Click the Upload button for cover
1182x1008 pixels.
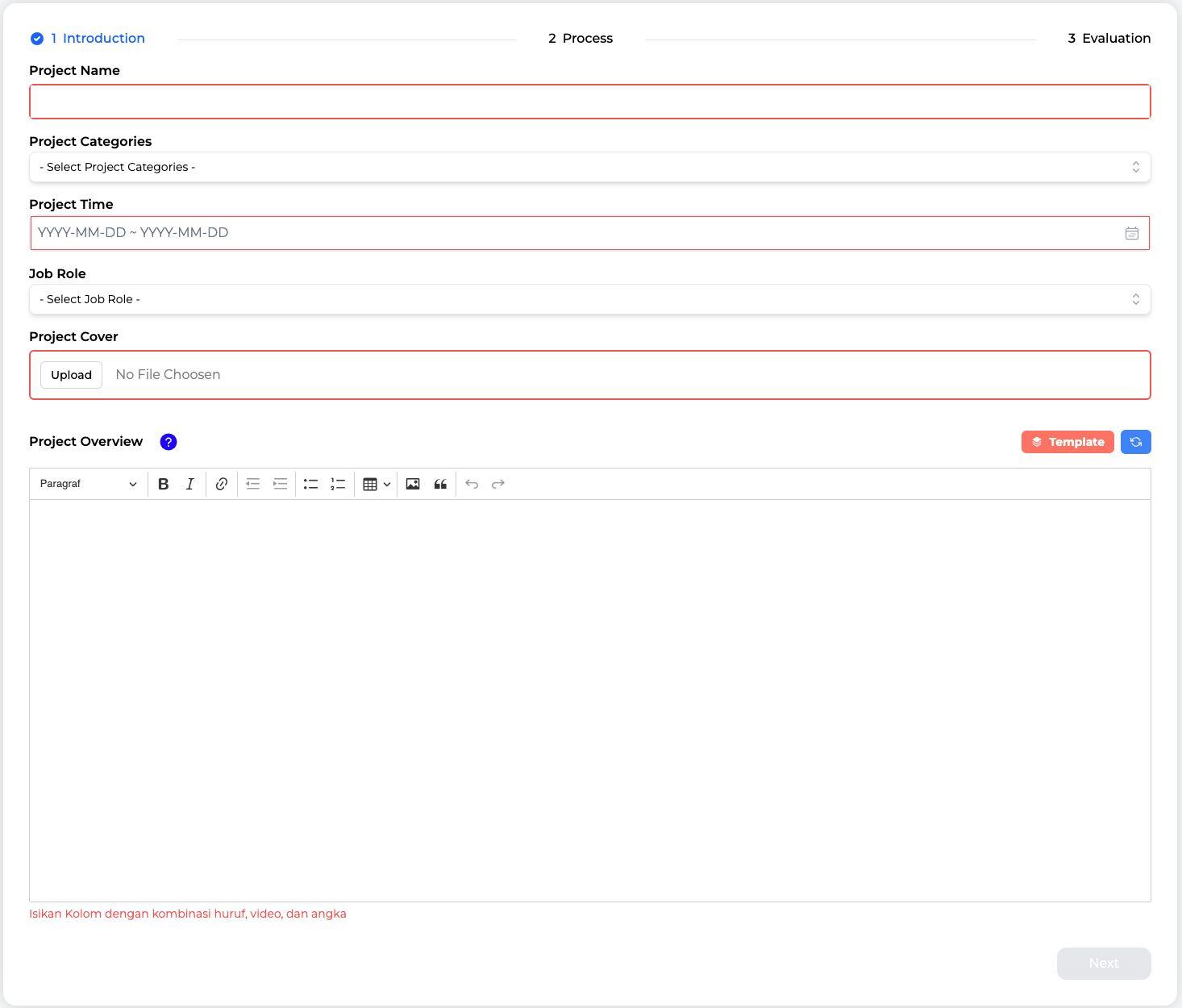point(71,375)
